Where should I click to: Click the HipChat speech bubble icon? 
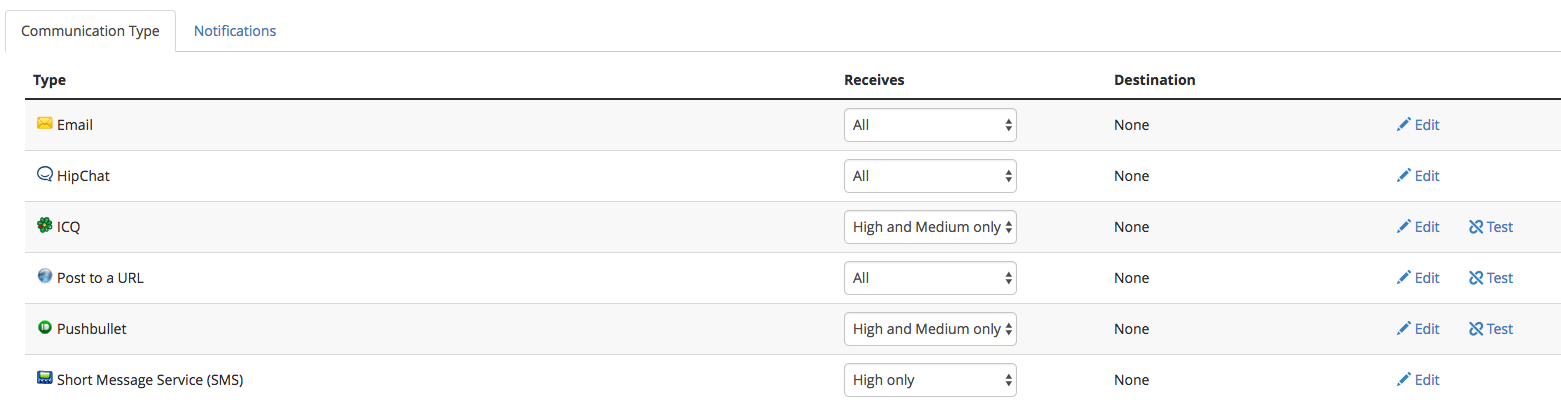coord(44,174)
